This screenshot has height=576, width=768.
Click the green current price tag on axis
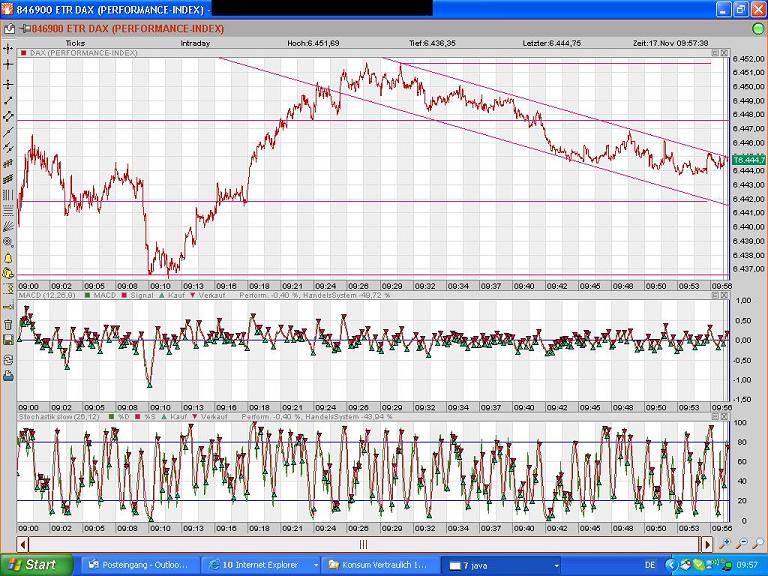point(748,160)
